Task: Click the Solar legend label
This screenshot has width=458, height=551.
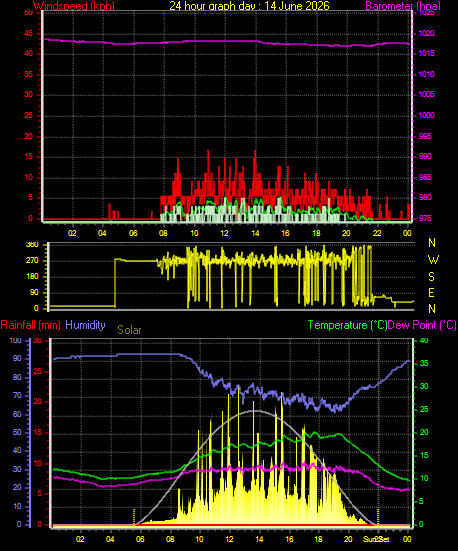Action: coord(129,330)
